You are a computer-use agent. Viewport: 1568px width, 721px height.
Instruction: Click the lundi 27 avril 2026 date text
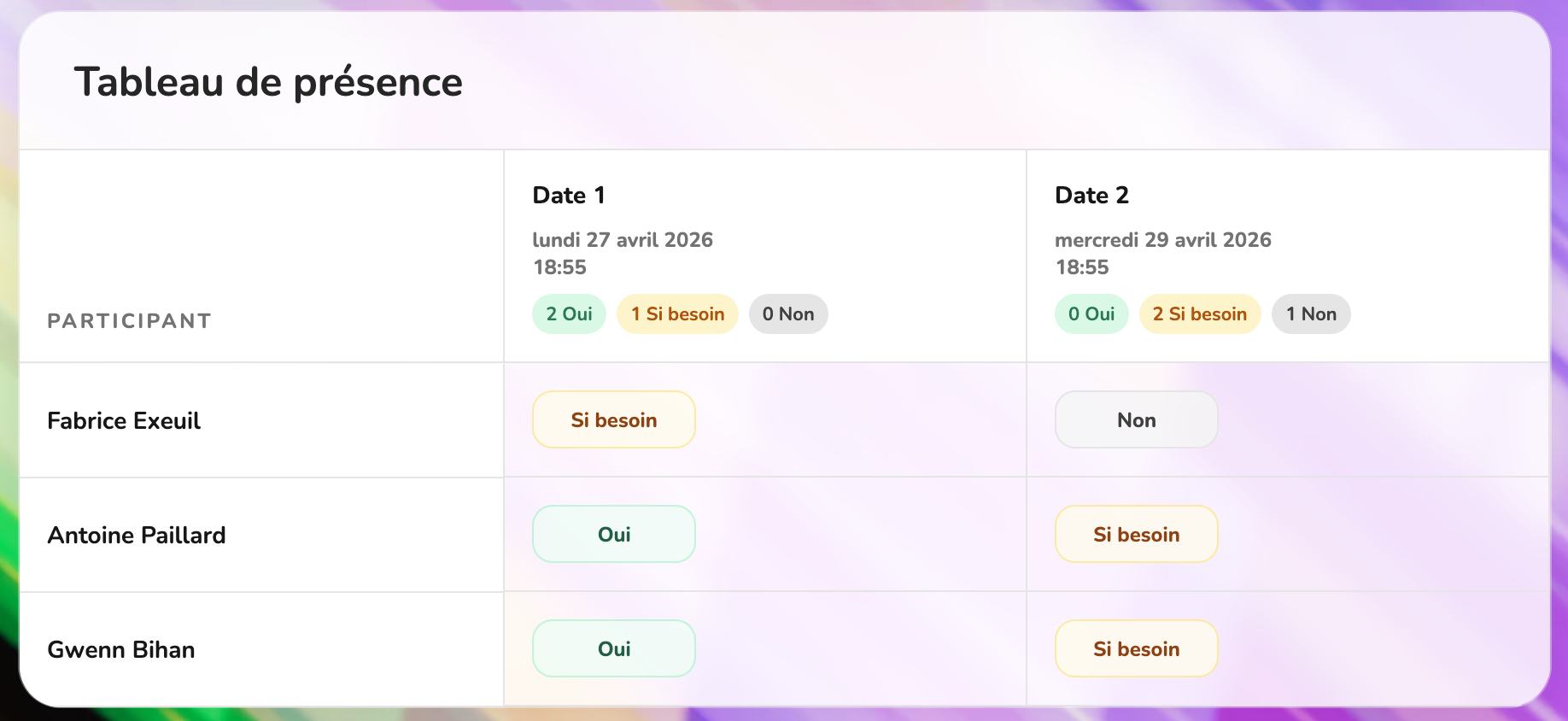623,240
